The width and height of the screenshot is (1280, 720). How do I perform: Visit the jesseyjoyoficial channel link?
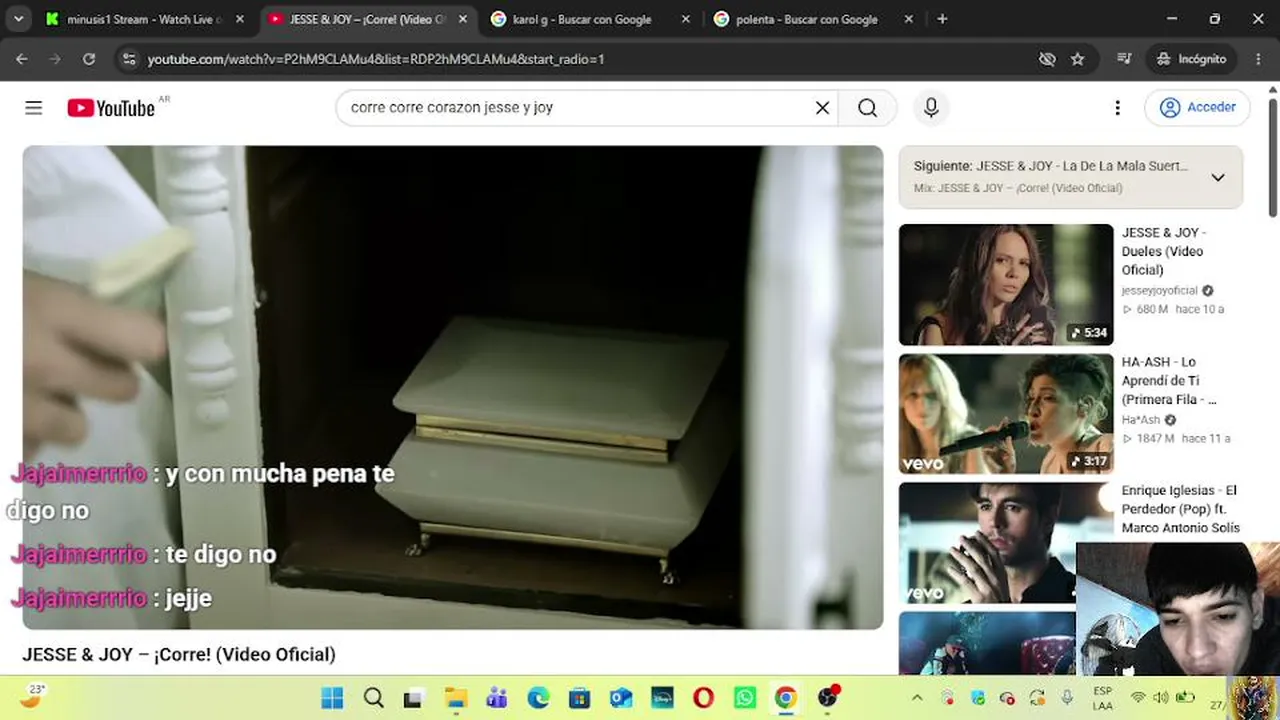point(1159,291)
